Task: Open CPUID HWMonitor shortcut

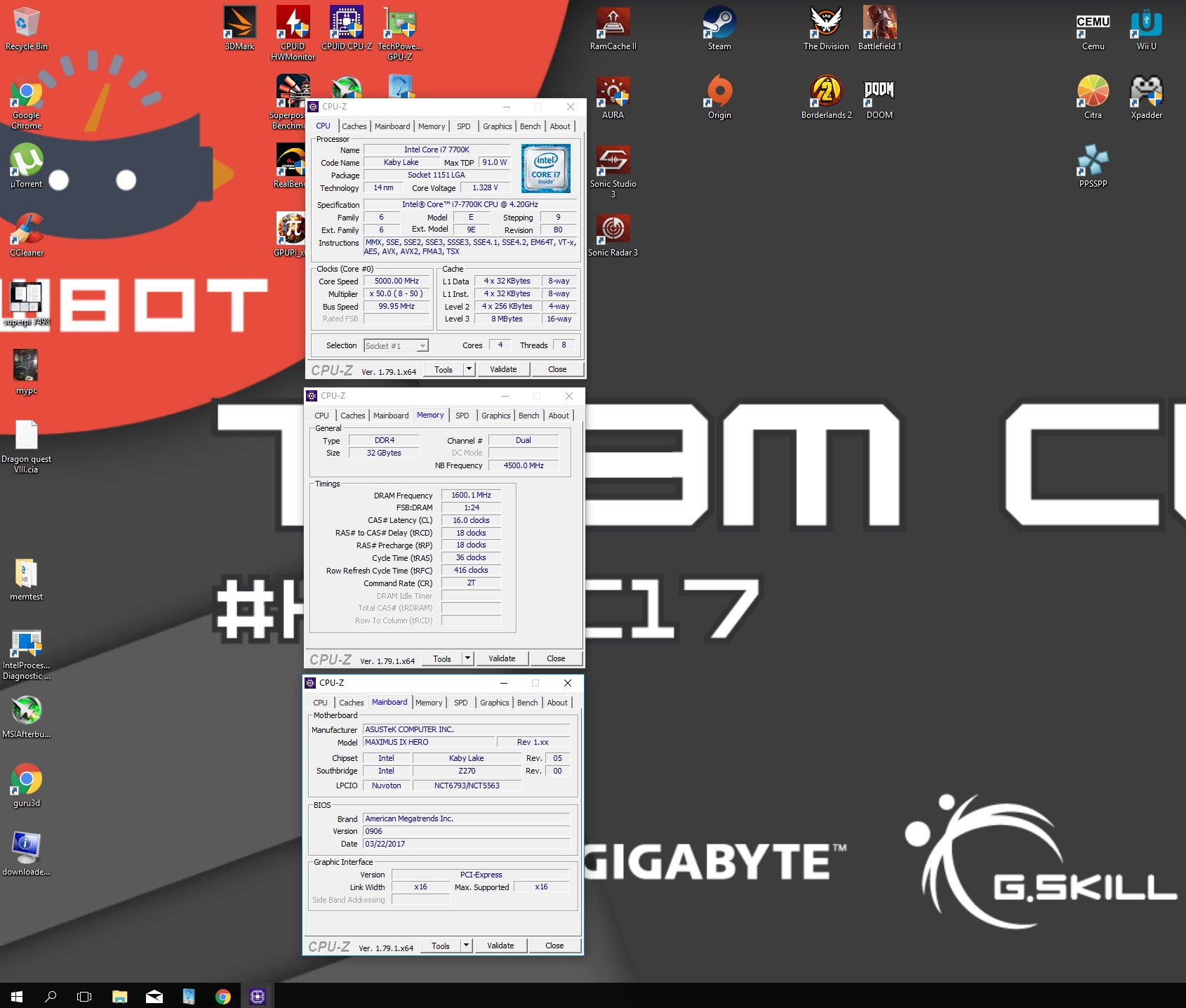Action: [293, 33]
